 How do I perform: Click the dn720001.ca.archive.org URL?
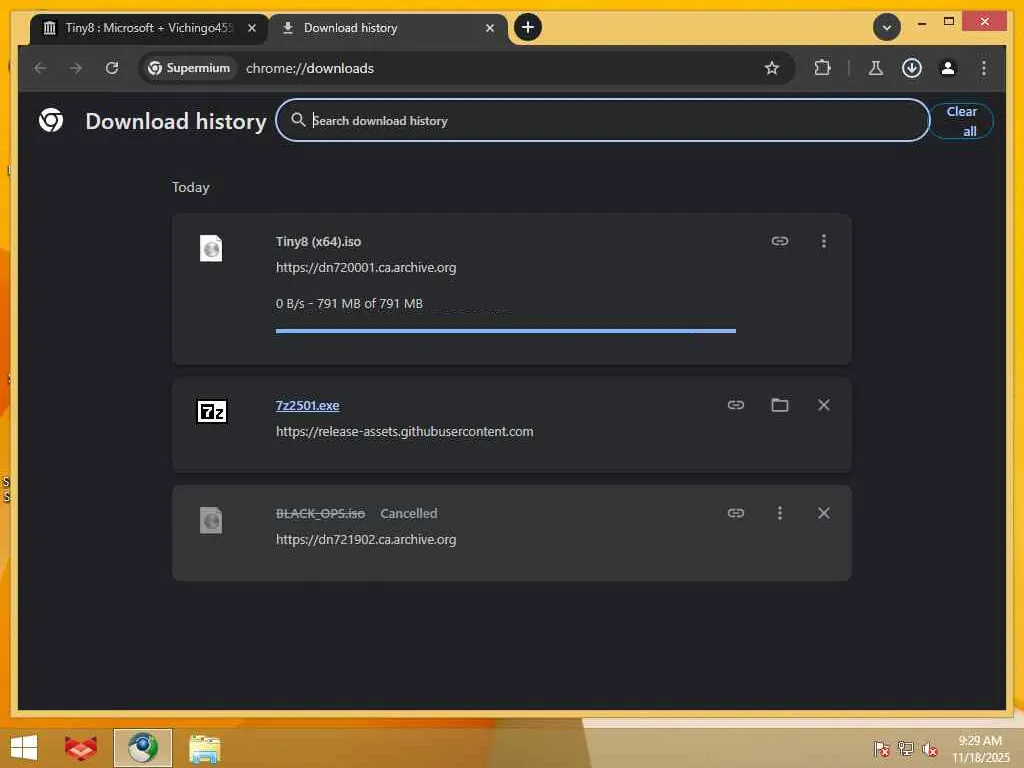pos(366,268)
